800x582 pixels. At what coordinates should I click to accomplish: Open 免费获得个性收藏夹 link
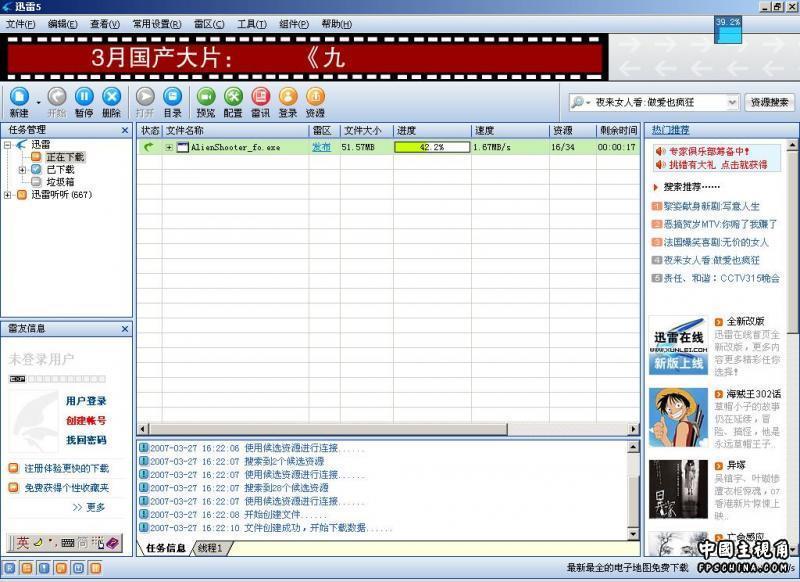pyautogui.click(x=67, y=488)
